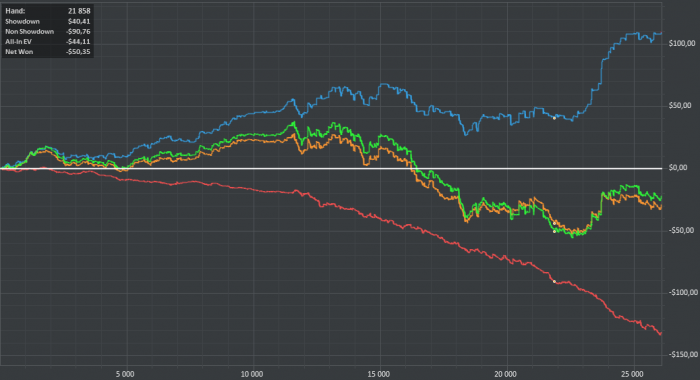Click the hover marker on the red non-showdown line
Screen dimensions: 700x380
click(554, 281)
